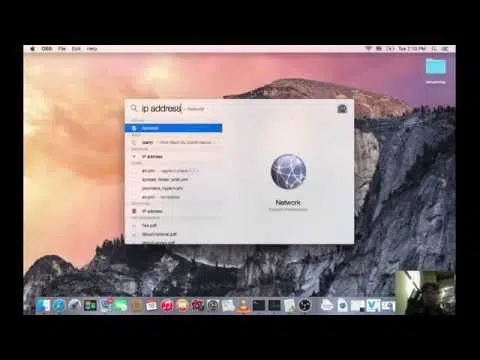Open Finder from the Dock
The height and width of the screenshot is (360, 480).
(x=43, y=305)
